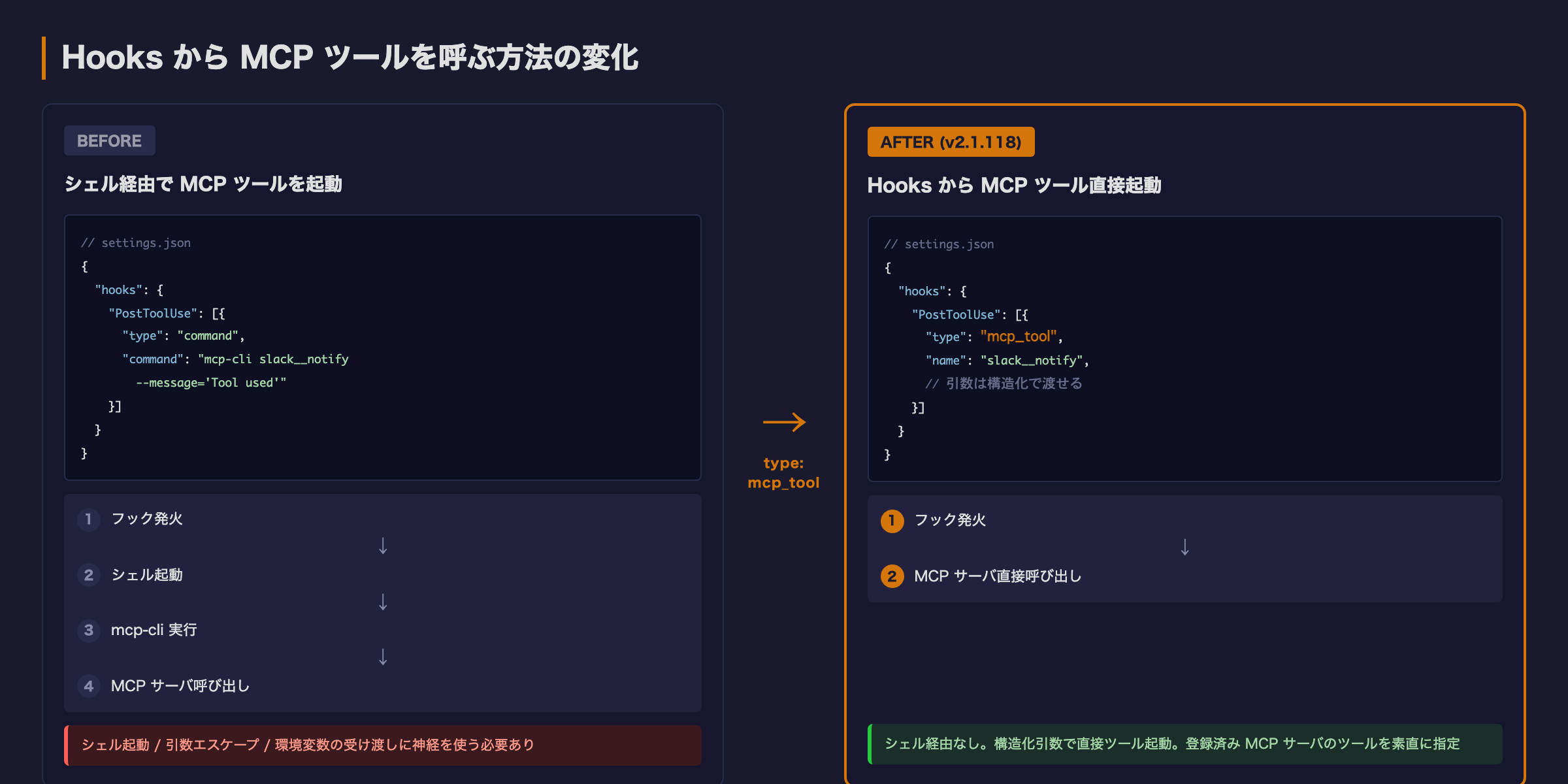Image resolution: width=1568 pixels, height=784 pixels.
Task: Click the title "Hooks から MCP ツールを呼ぶ方法の変化"
Action: tap(350, 57)
